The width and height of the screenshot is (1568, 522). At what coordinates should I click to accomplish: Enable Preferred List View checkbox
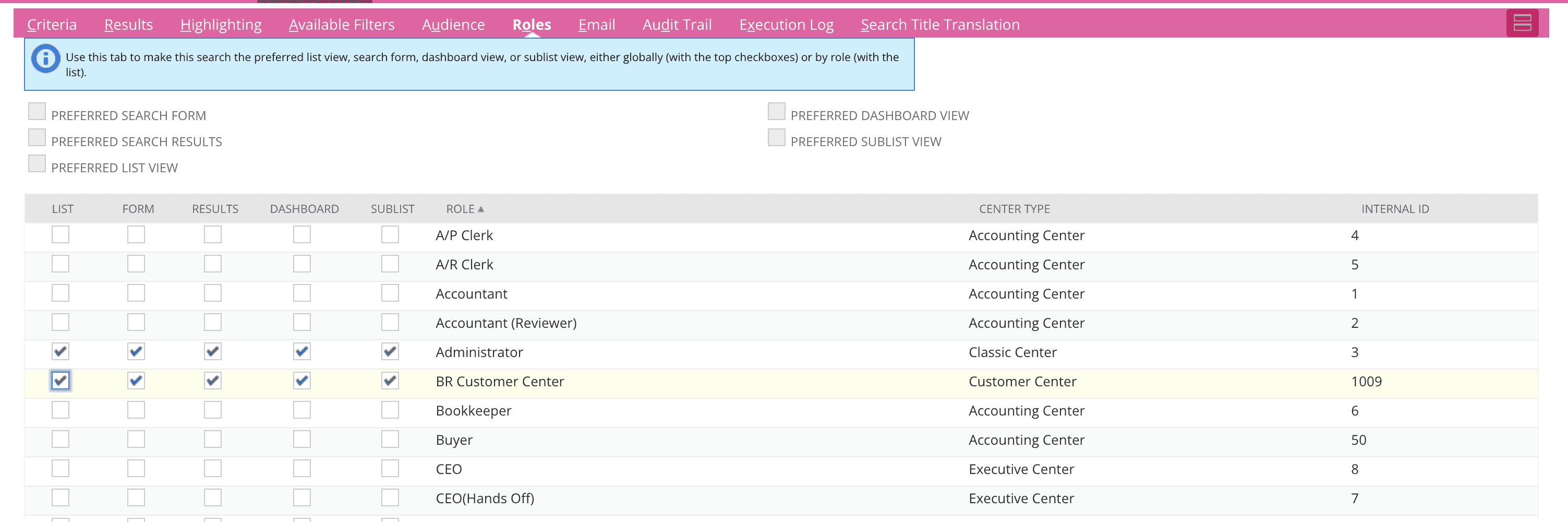[37, 163]
